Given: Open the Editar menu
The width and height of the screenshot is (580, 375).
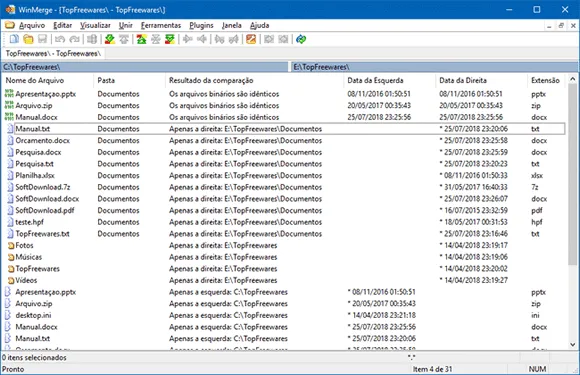Looking at the screenshot, I should [63, 25].
